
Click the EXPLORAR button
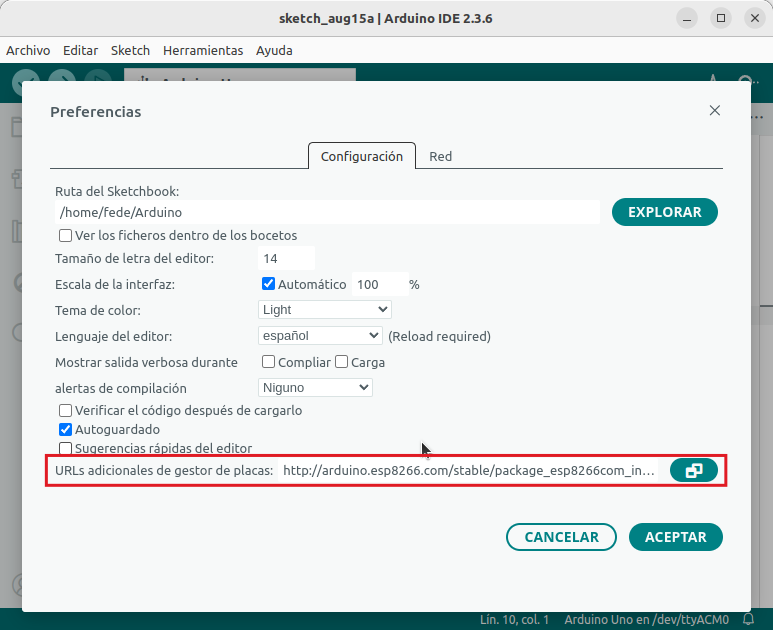[x=665, y=212]
